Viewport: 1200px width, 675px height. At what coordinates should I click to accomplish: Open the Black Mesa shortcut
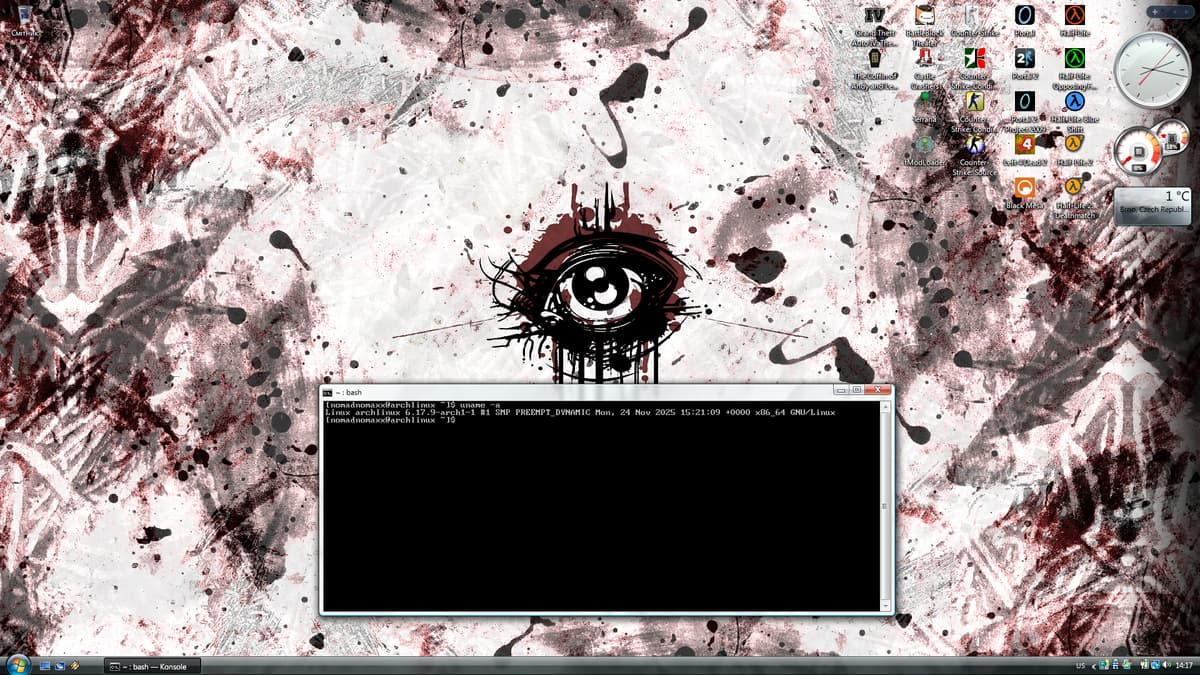pos(1024,188)
